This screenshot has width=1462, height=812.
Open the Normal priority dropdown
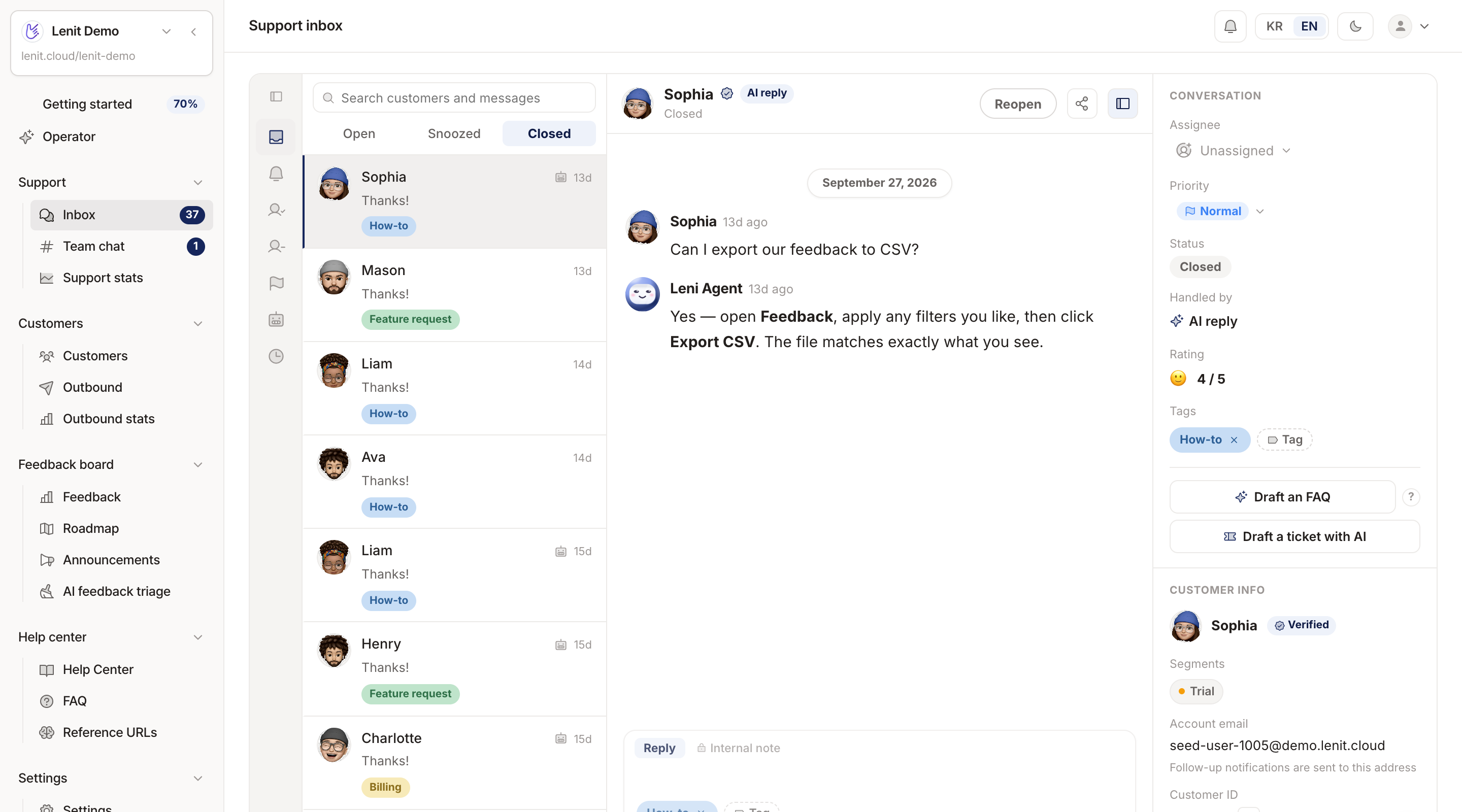coord(1220,211)
